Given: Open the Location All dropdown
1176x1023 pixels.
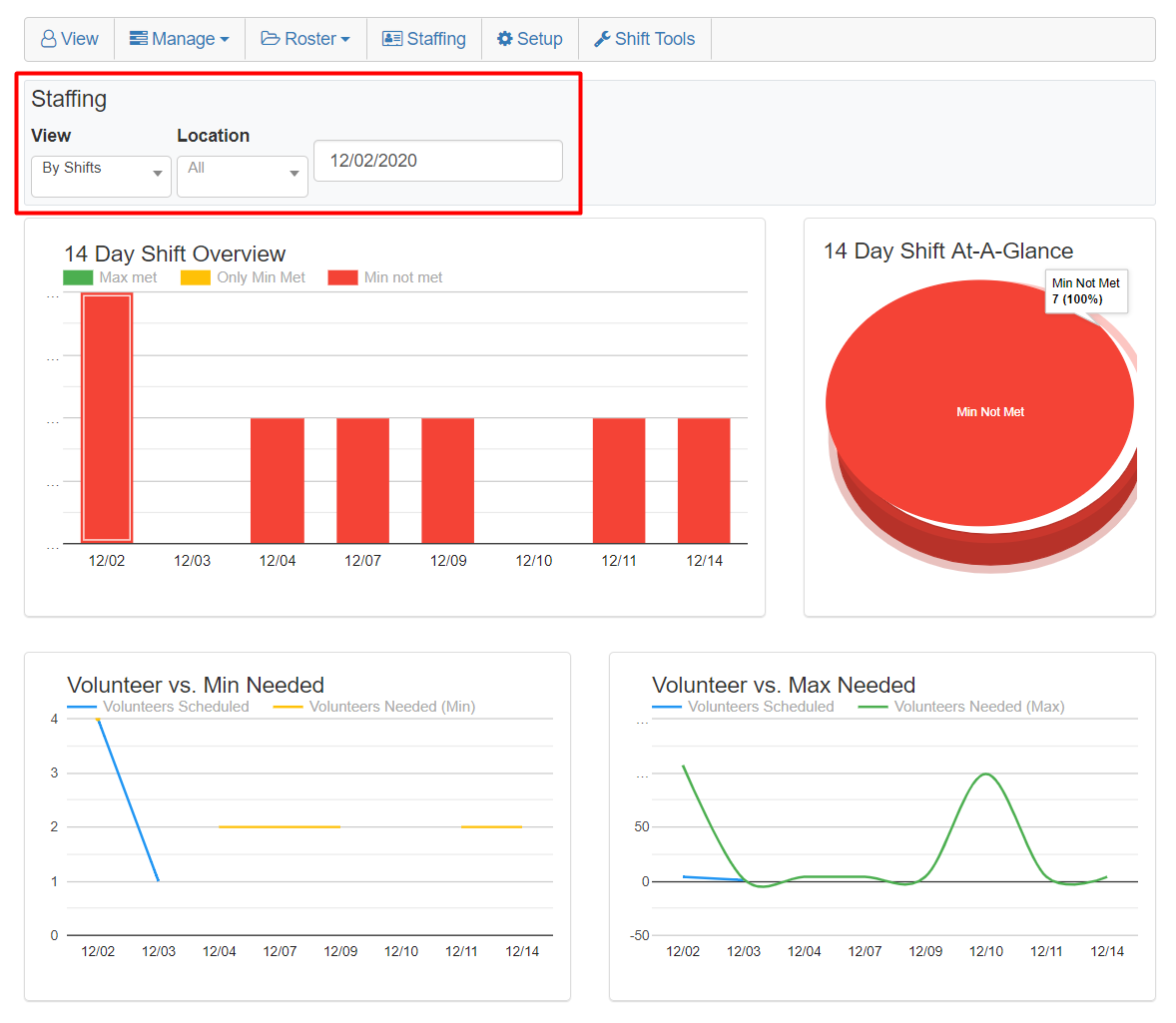Looking at the screenshot, I should (243, 177).
